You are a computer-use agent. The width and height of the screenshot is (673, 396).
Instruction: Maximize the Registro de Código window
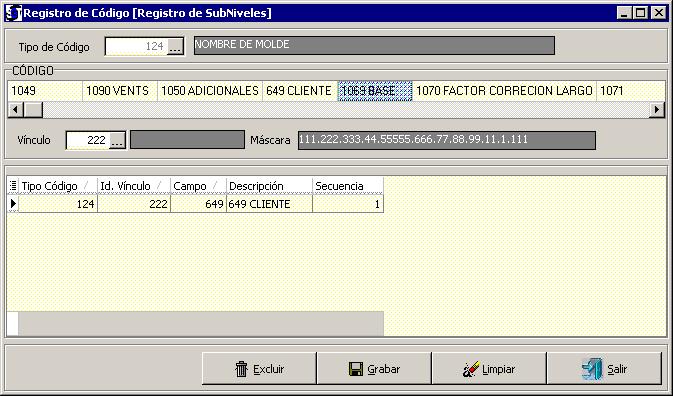tap(640, 13)
